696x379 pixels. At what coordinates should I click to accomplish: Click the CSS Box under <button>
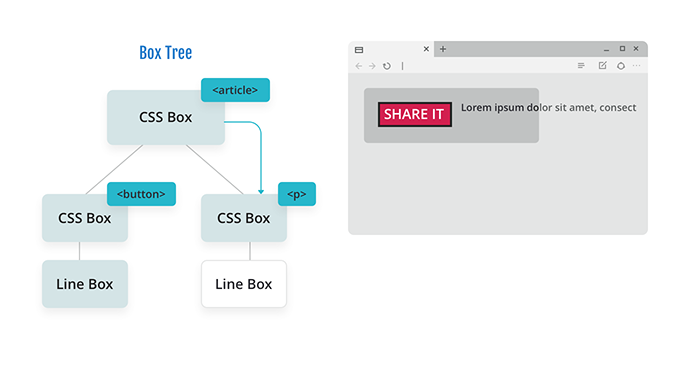[x=85, y=218]
